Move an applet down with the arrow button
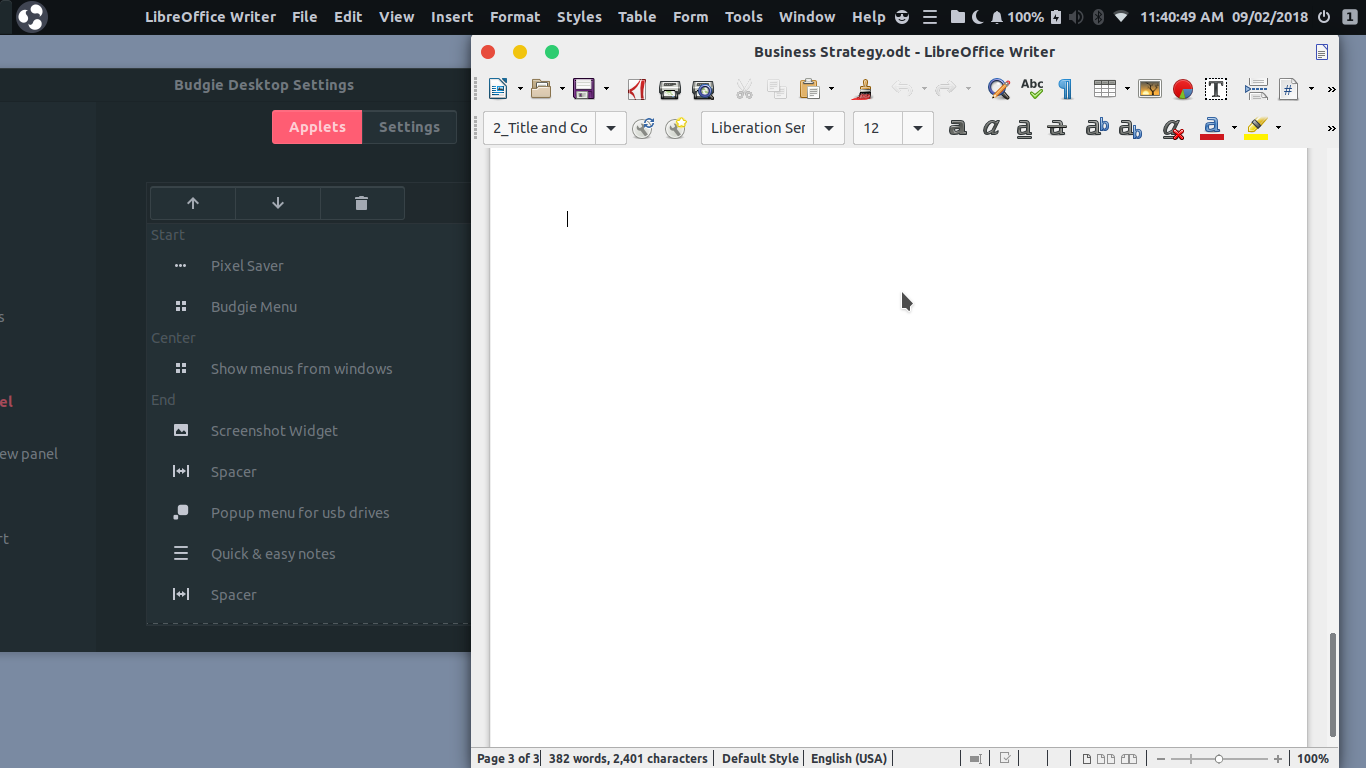1366x768 pixels. (277, 203)
